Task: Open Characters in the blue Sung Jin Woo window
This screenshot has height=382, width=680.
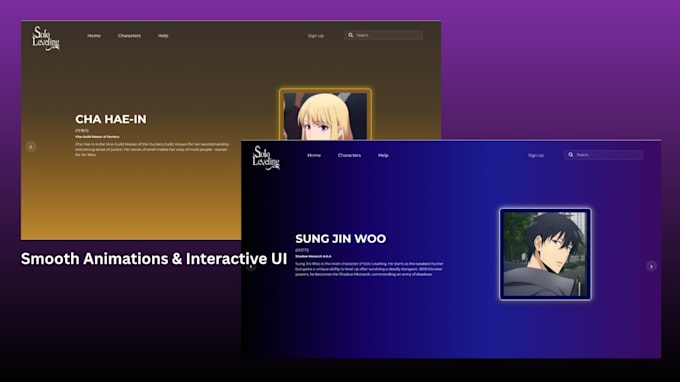Action: click(350, 155)
